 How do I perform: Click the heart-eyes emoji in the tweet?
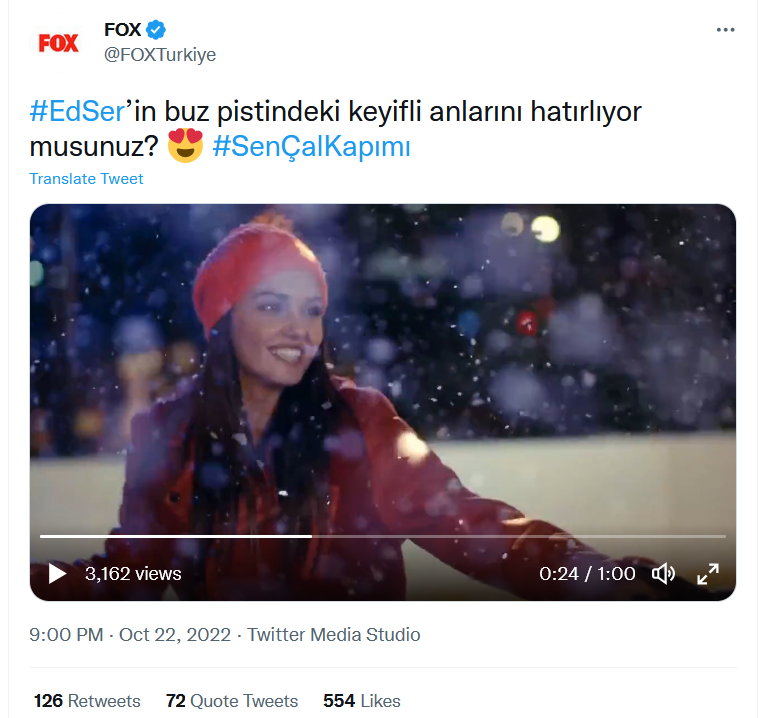click(186, 146)
